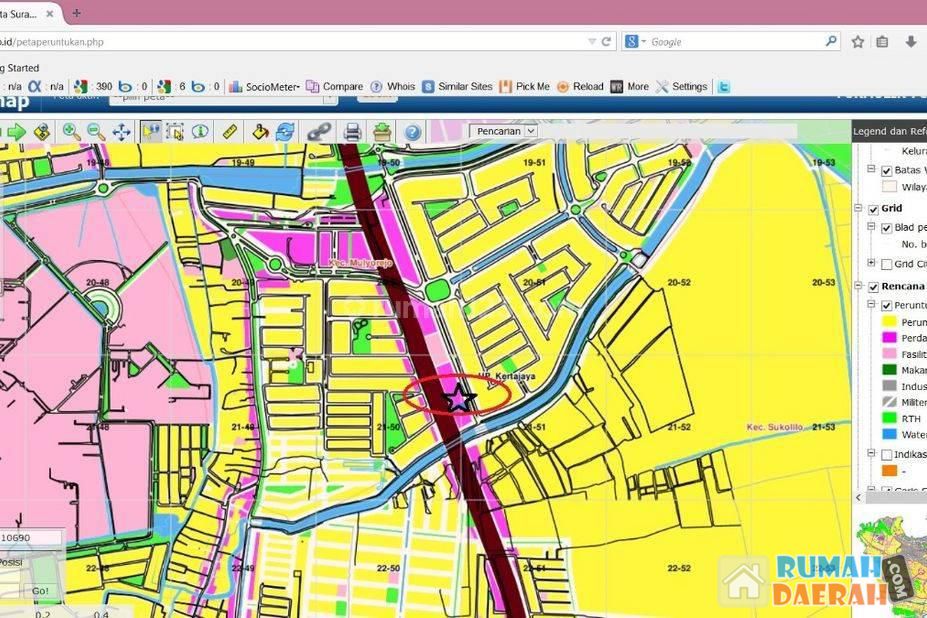Click the blue Water legend color swatch

coord(889,435)
